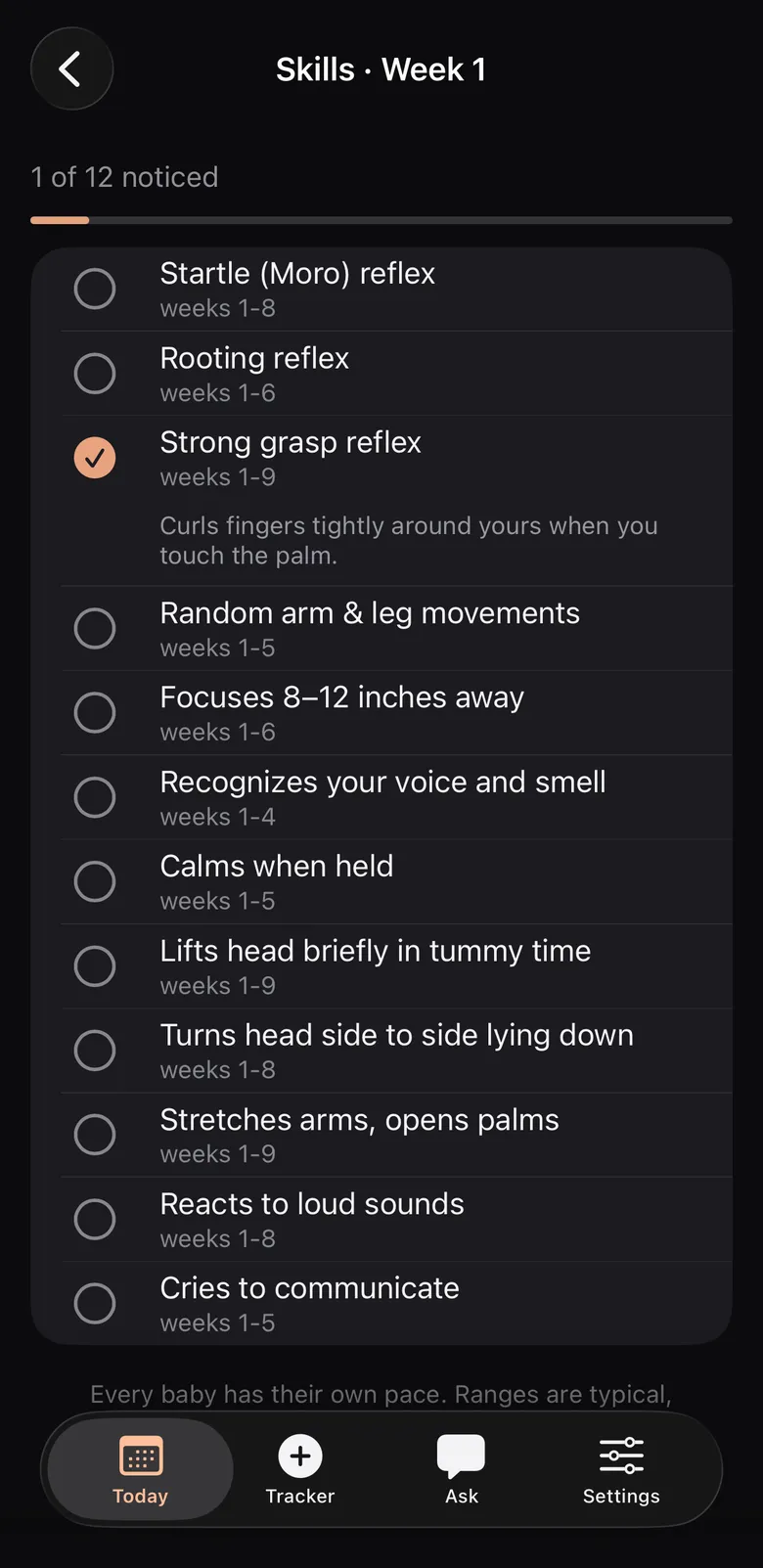Viewport: 763px width, 1568px height.
Task: Uncheck the Strong grasp reflex checkmark
Action: [x=95, y=458]
